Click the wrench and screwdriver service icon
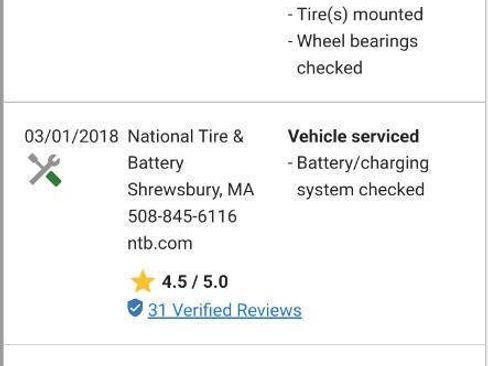 click(x=45, y=169)
